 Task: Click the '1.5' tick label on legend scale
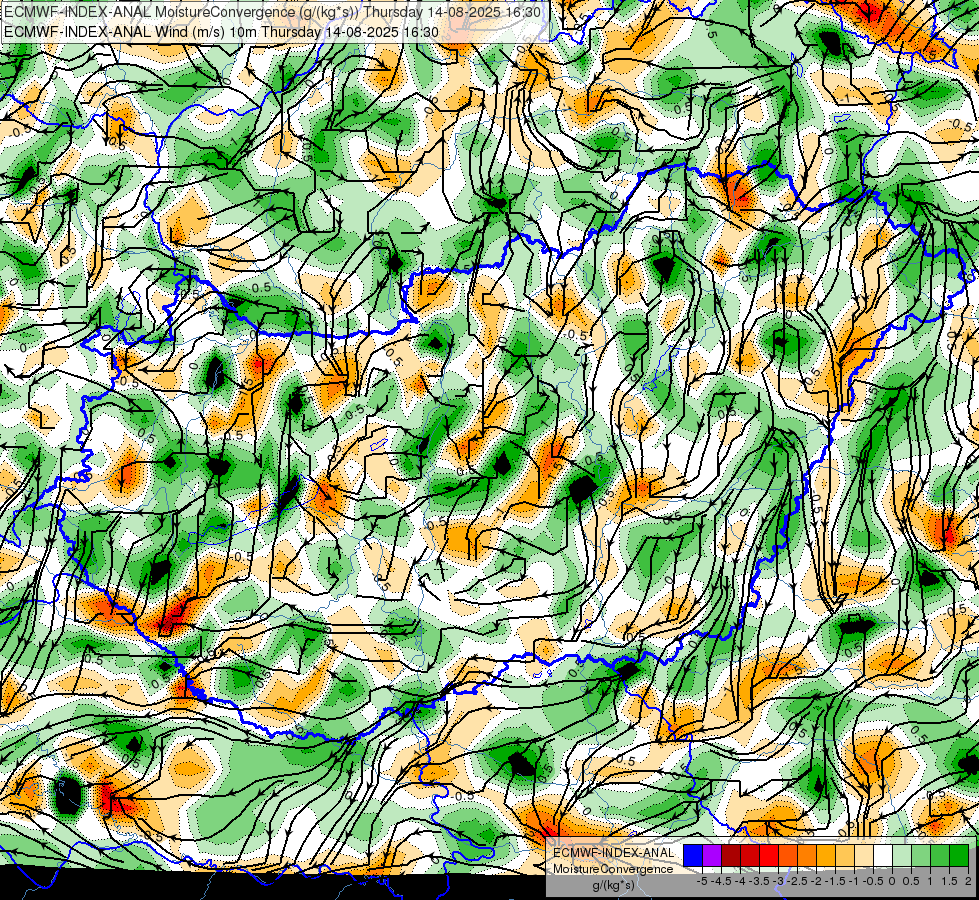(x=948, y=881)
